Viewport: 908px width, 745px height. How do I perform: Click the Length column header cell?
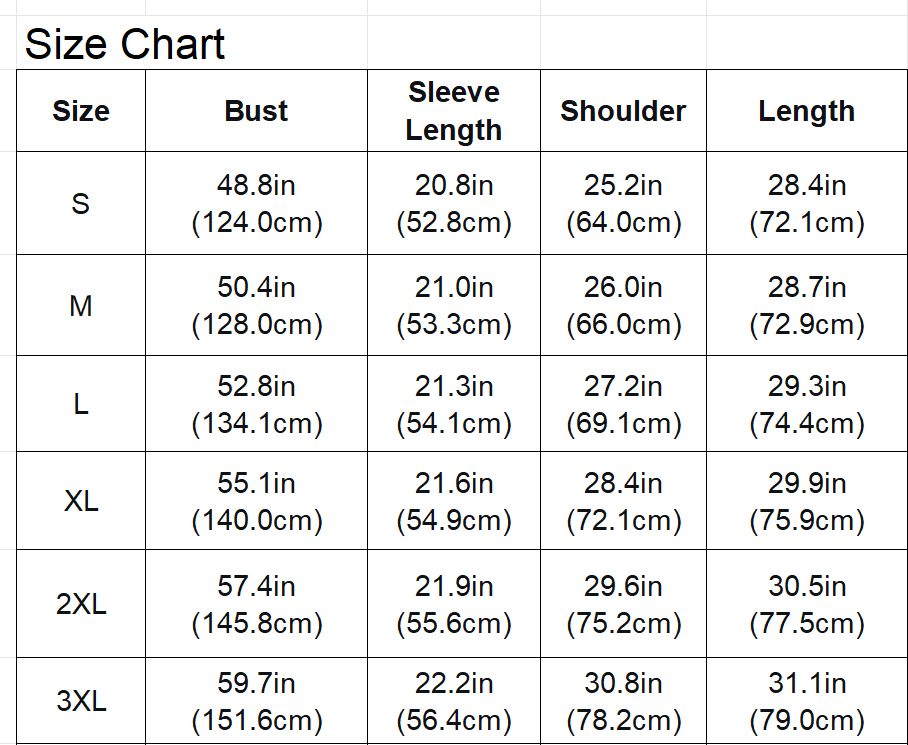[x=806, y=111]
